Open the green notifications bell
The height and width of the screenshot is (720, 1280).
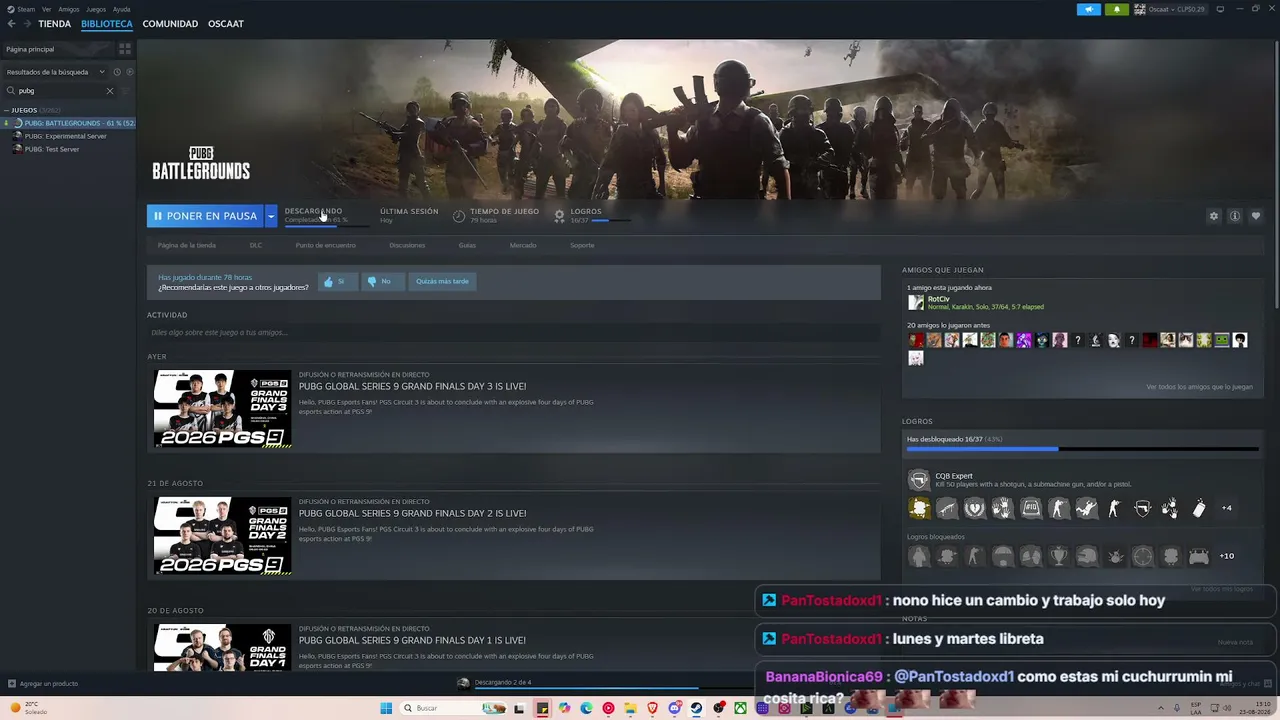coord(1117,9)
